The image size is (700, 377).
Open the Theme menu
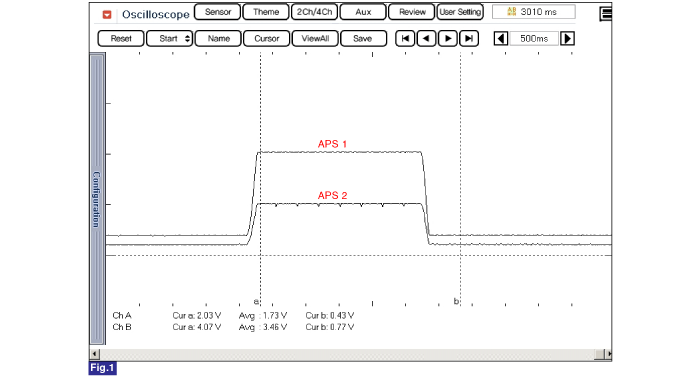pos(266,12)
